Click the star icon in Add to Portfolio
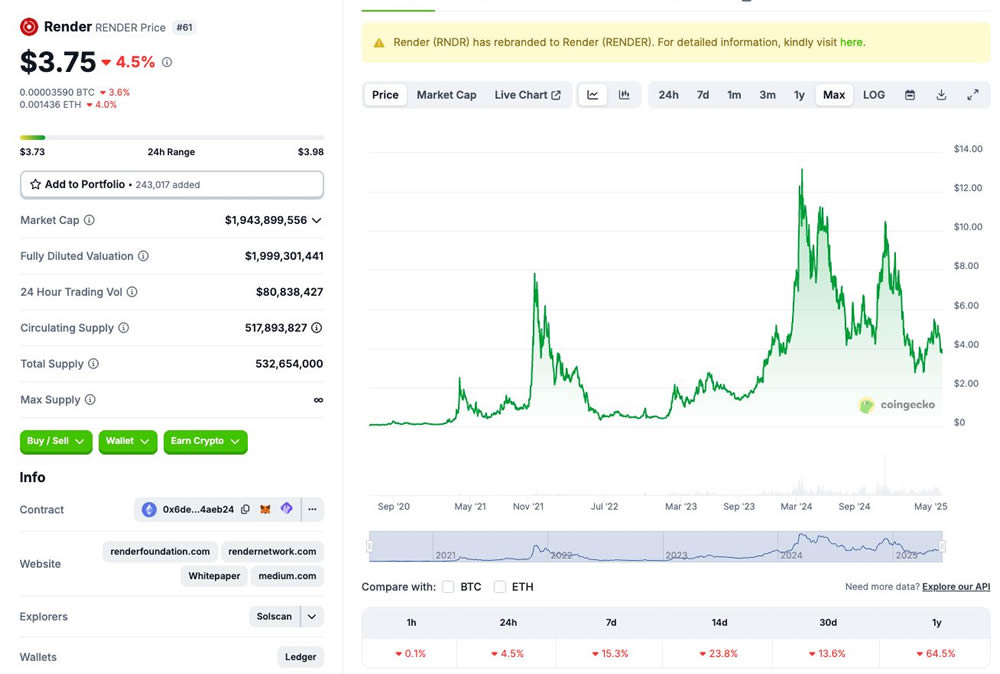Viewport: 1000px width, 674px height. [x=35, y=184]
